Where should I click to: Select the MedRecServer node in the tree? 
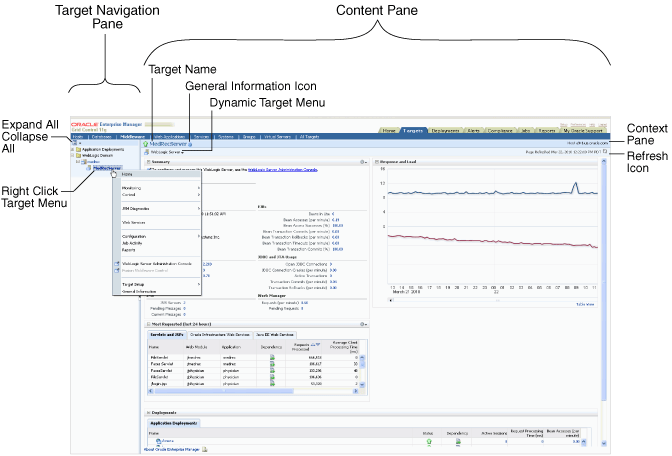coord(107,168)
